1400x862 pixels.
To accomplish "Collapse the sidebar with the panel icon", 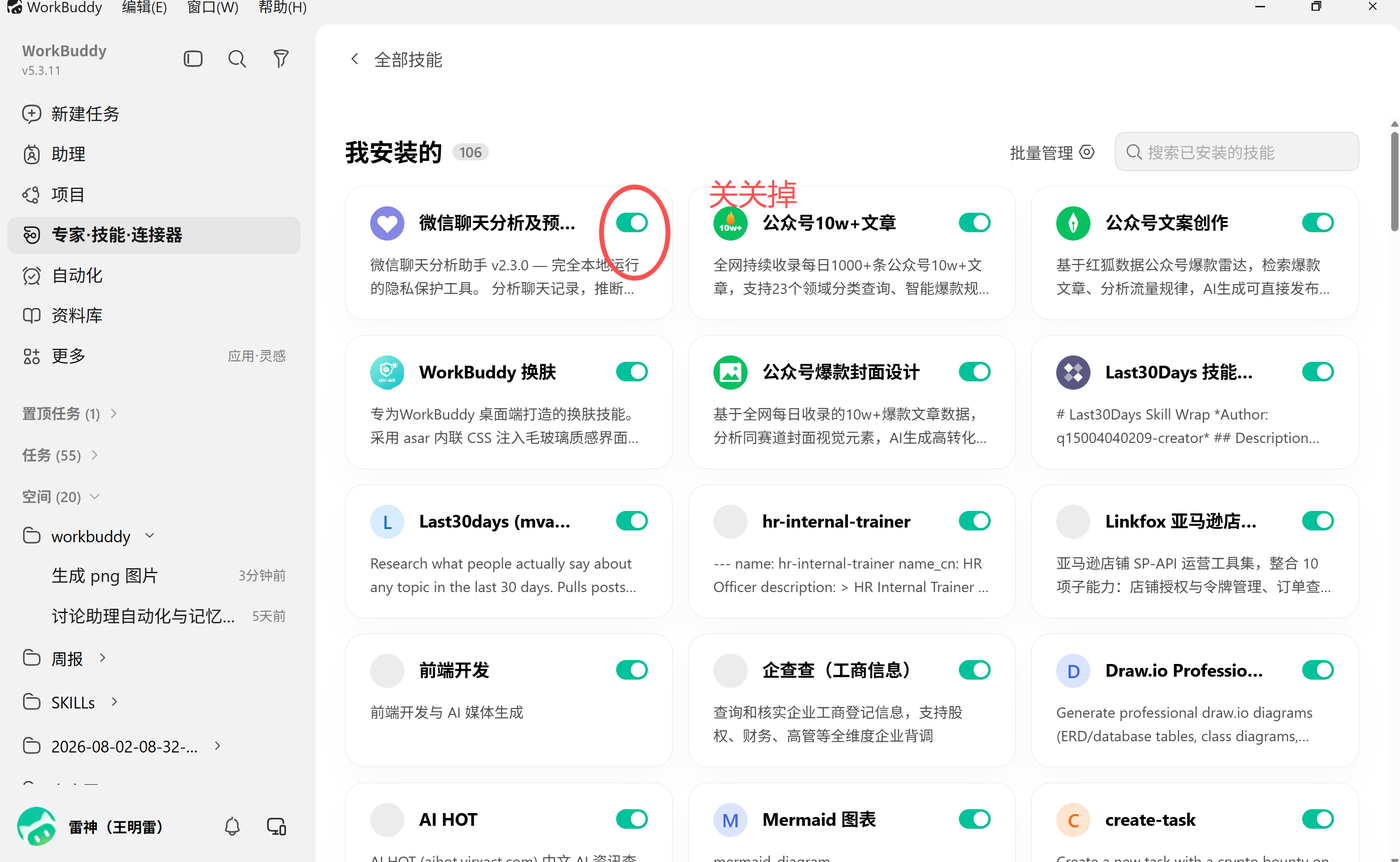I will 193,59.
